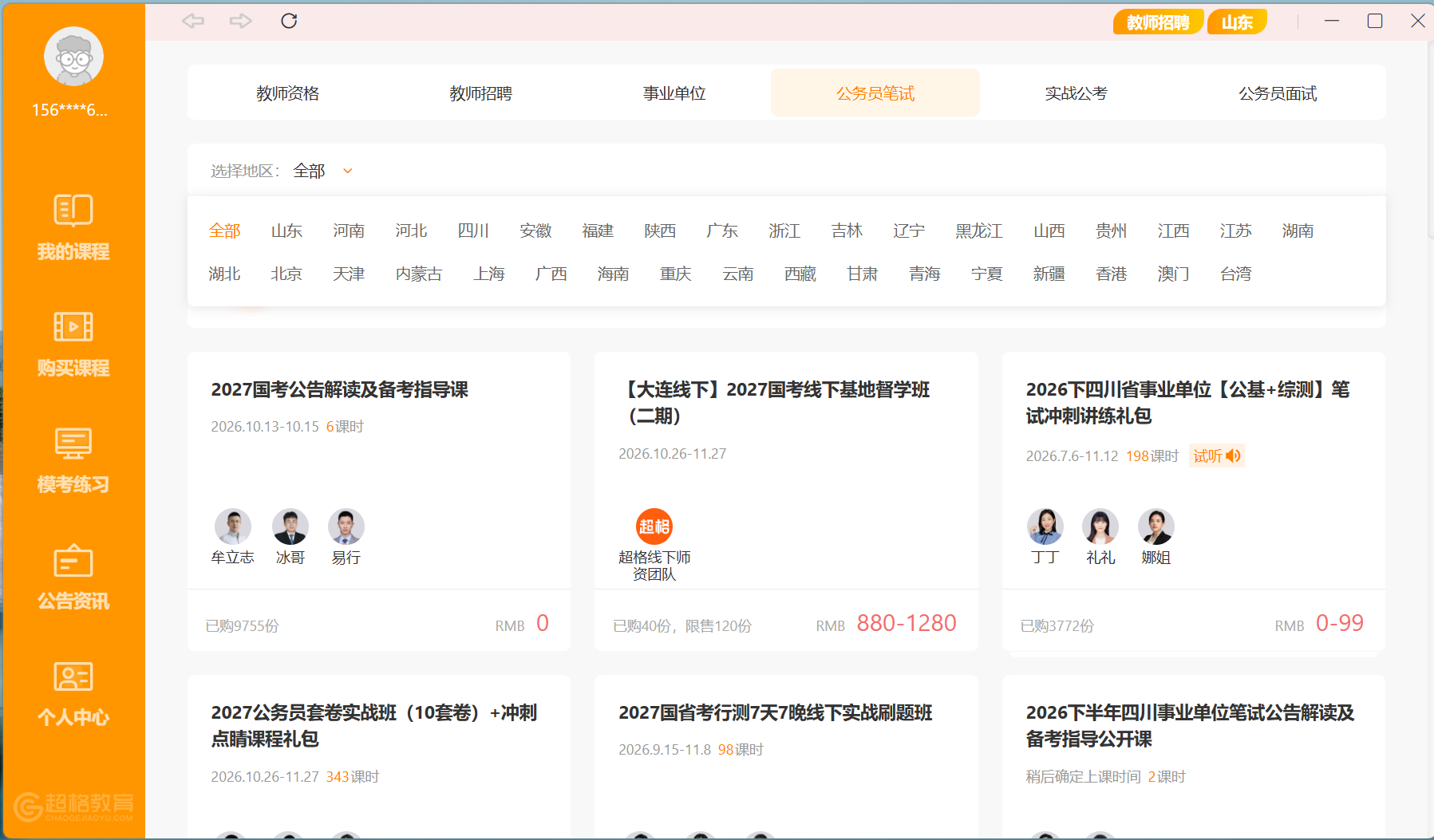Open 个人中心 in the sidebar
This screenshot has height=840, width=1434.
click(73, 693)
